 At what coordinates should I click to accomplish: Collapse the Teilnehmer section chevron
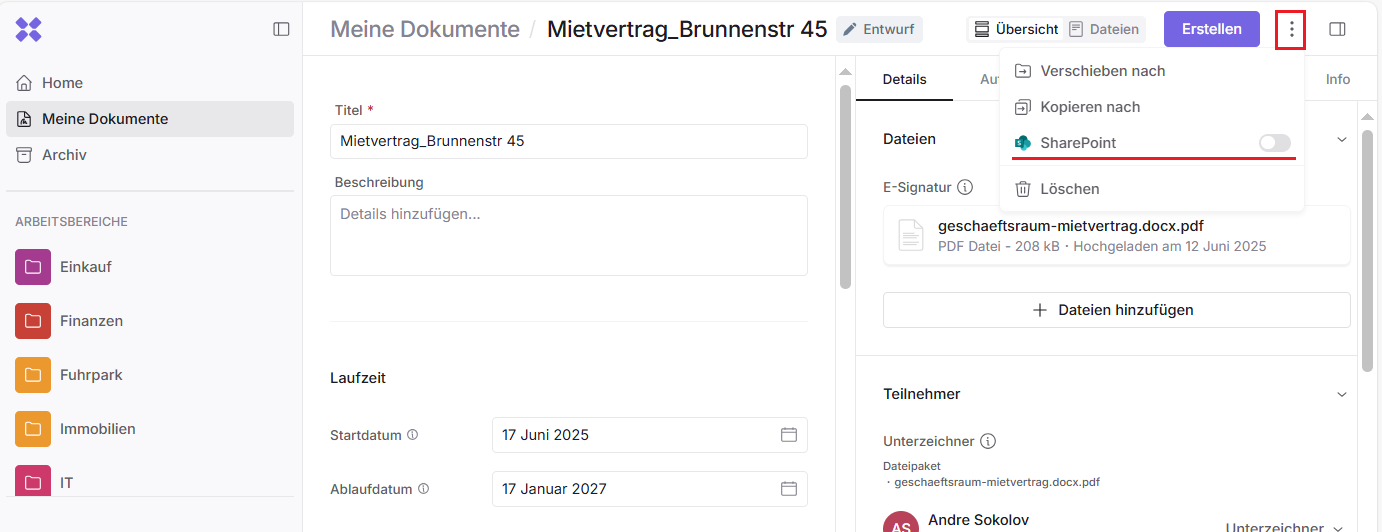[x=1342, y=394]
